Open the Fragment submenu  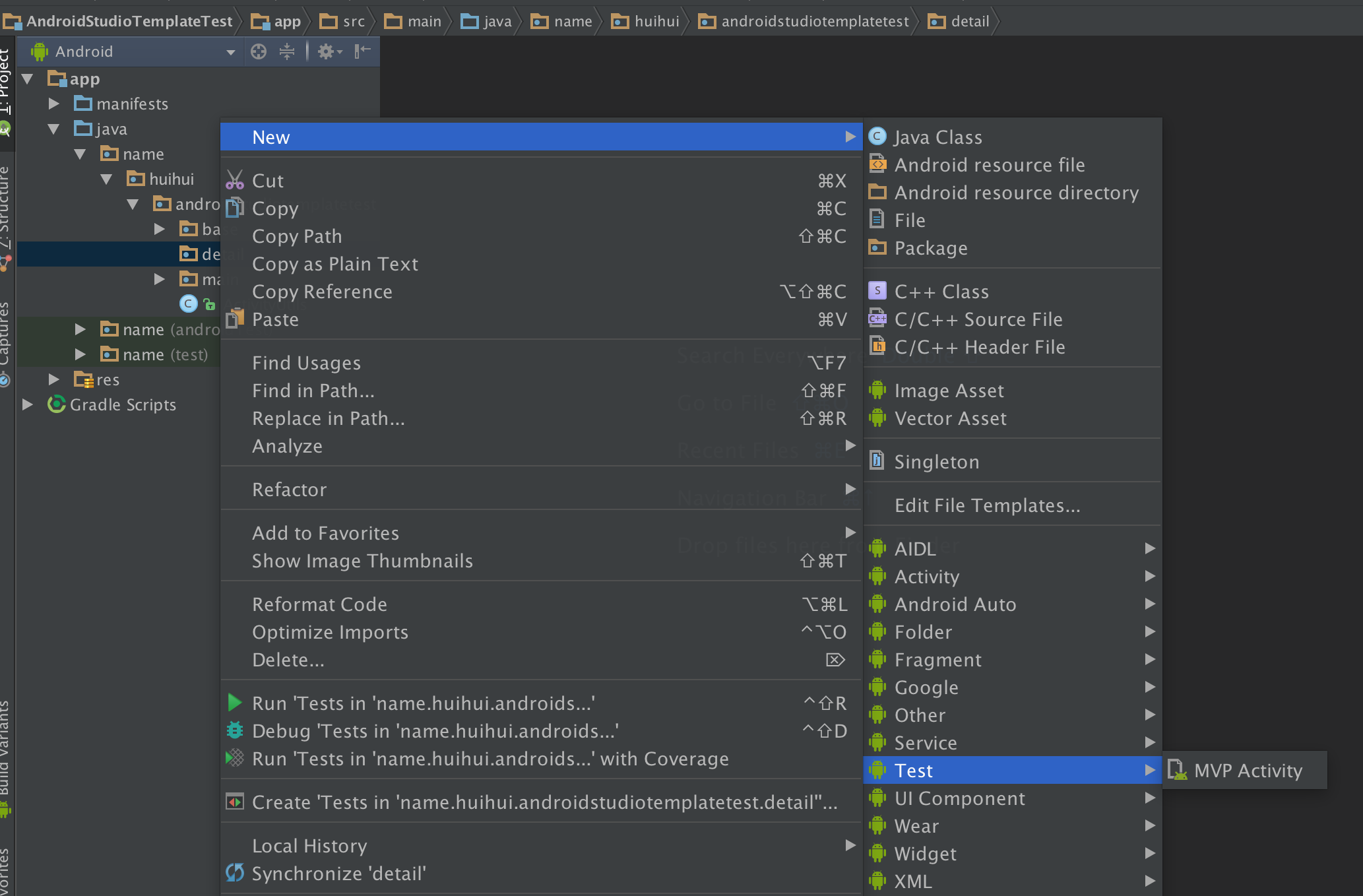tap(1012, 660)
